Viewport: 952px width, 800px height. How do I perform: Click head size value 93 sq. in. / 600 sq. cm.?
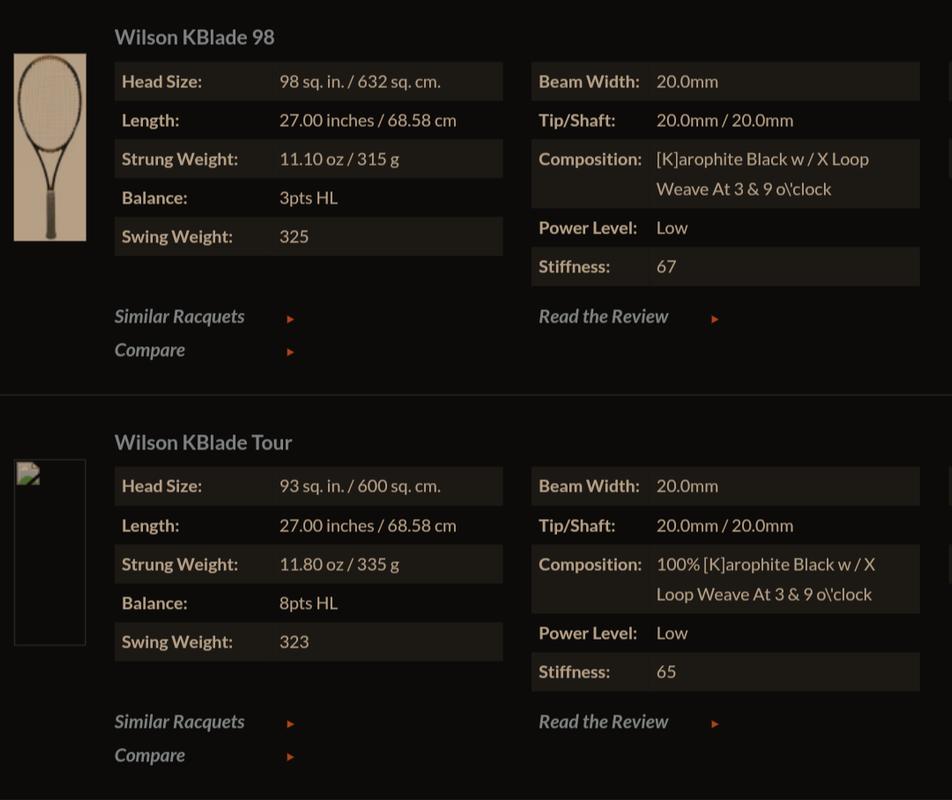360,486
